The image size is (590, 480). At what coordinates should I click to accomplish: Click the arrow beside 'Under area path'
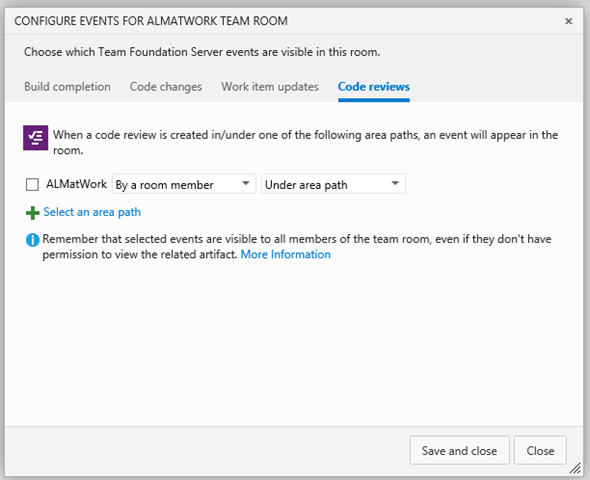click(x=395, y=184)
